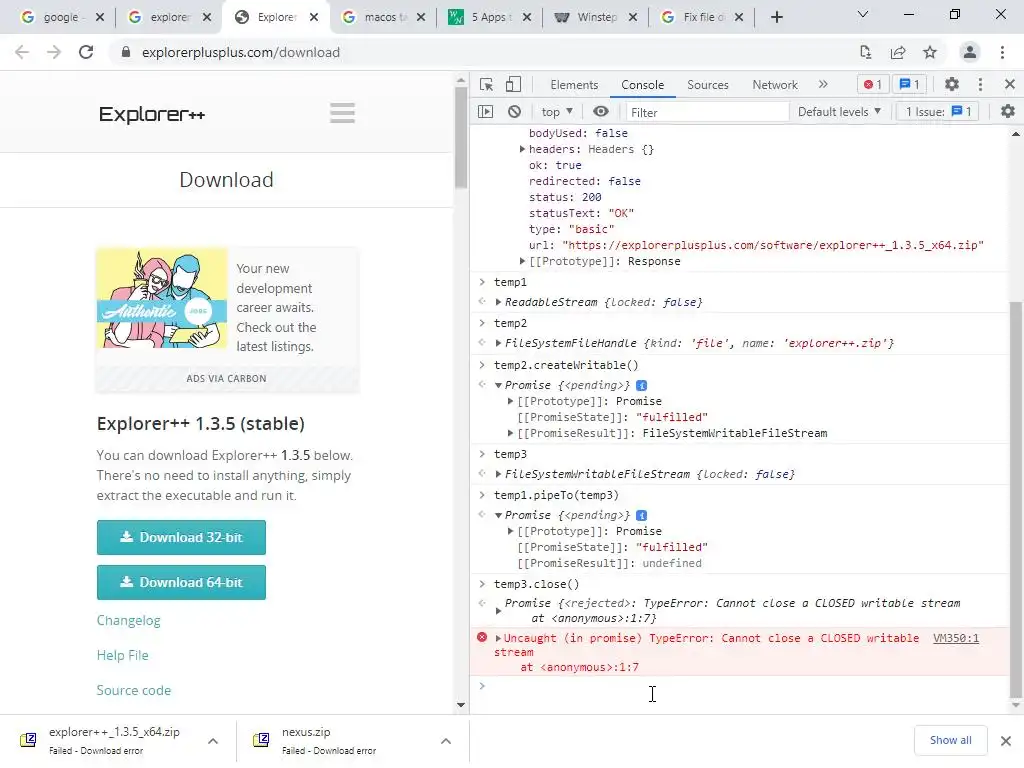
Task: Click the info badge beside pipeTo Promise
Action: click(x=641, y=515)
